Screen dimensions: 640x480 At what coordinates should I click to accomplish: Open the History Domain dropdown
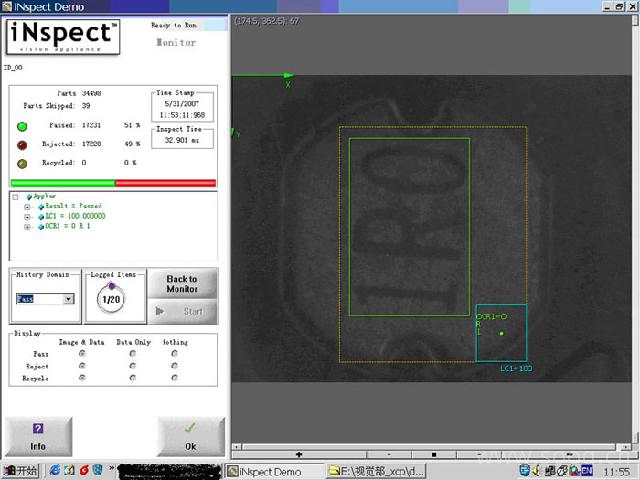point(69,299)
